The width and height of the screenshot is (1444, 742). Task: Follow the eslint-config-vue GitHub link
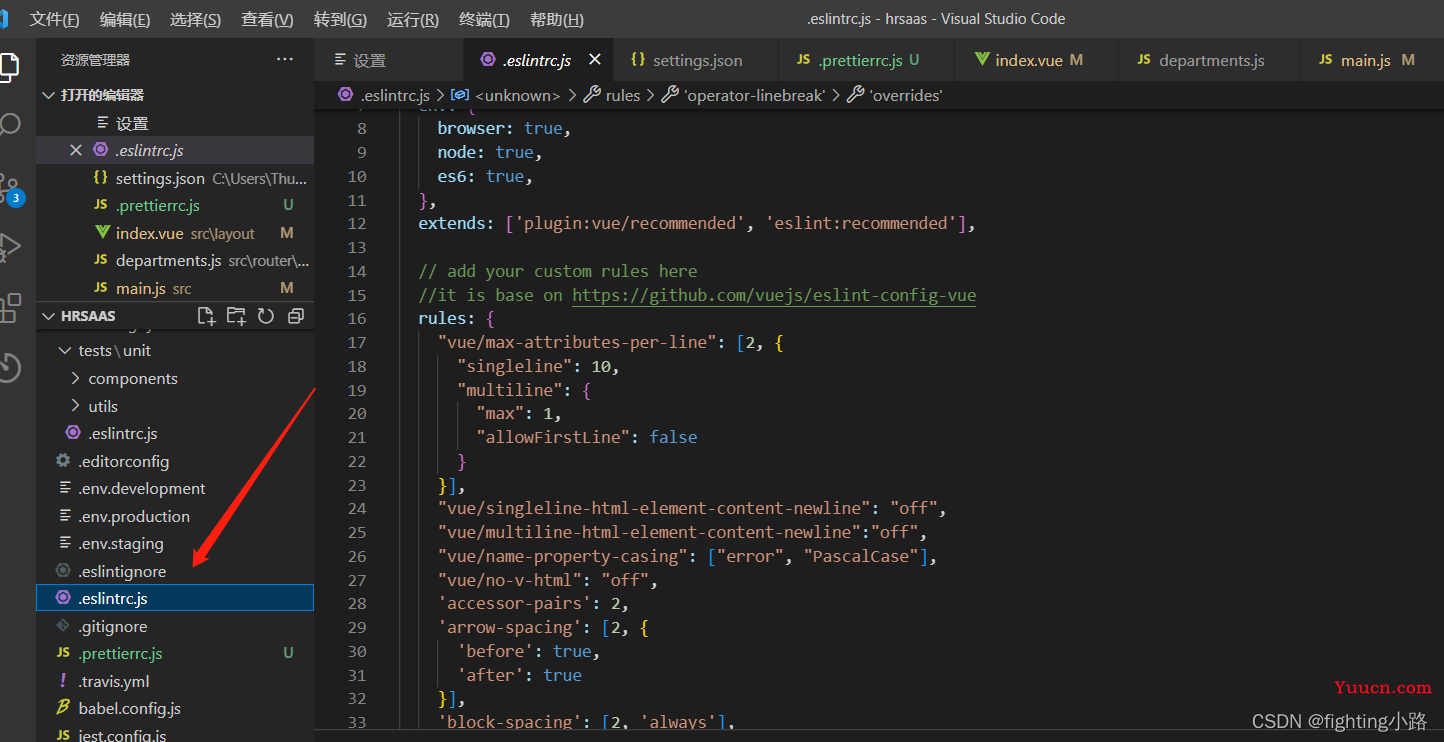coord(774,295)
